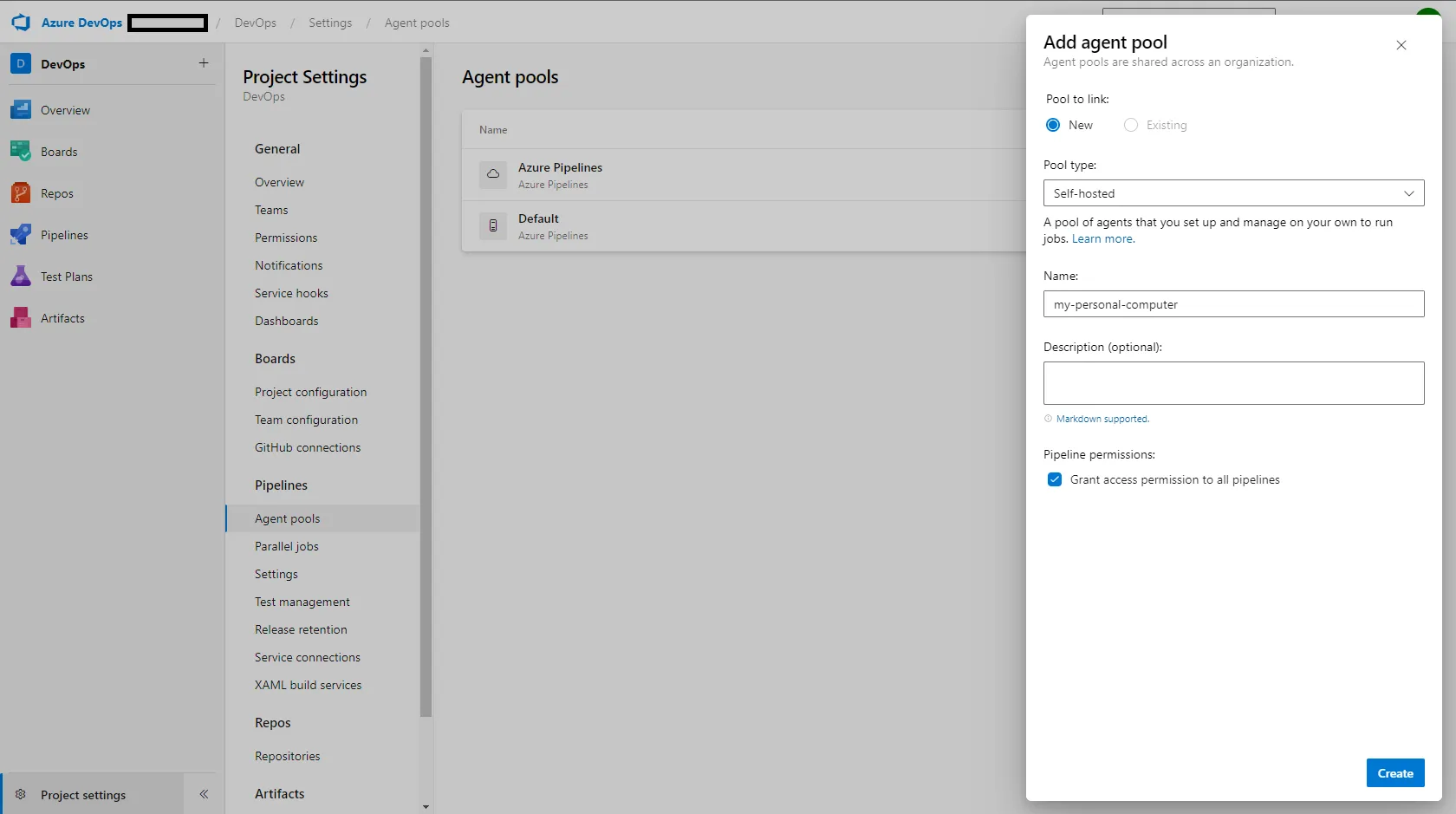
Task: Select Agent pools in Pipelines settings
Action: (322, 518)
